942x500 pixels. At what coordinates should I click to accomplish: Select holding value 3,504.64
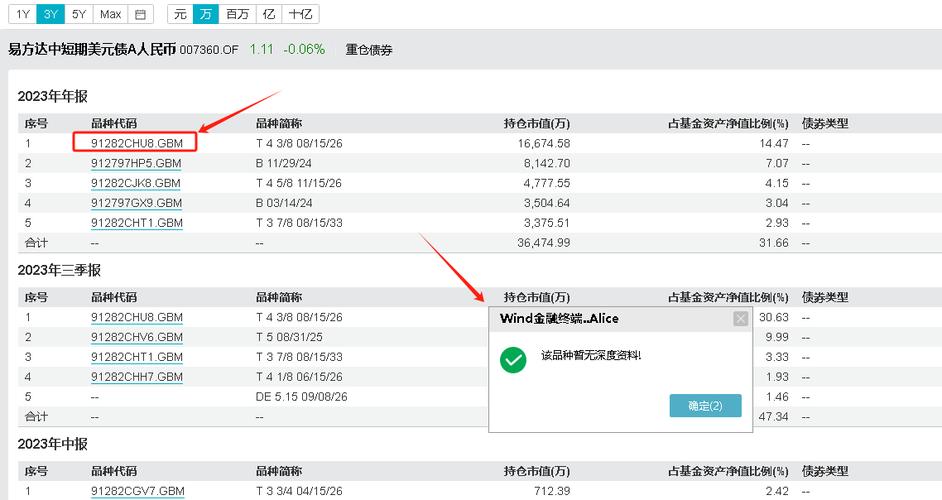point(547,203)
